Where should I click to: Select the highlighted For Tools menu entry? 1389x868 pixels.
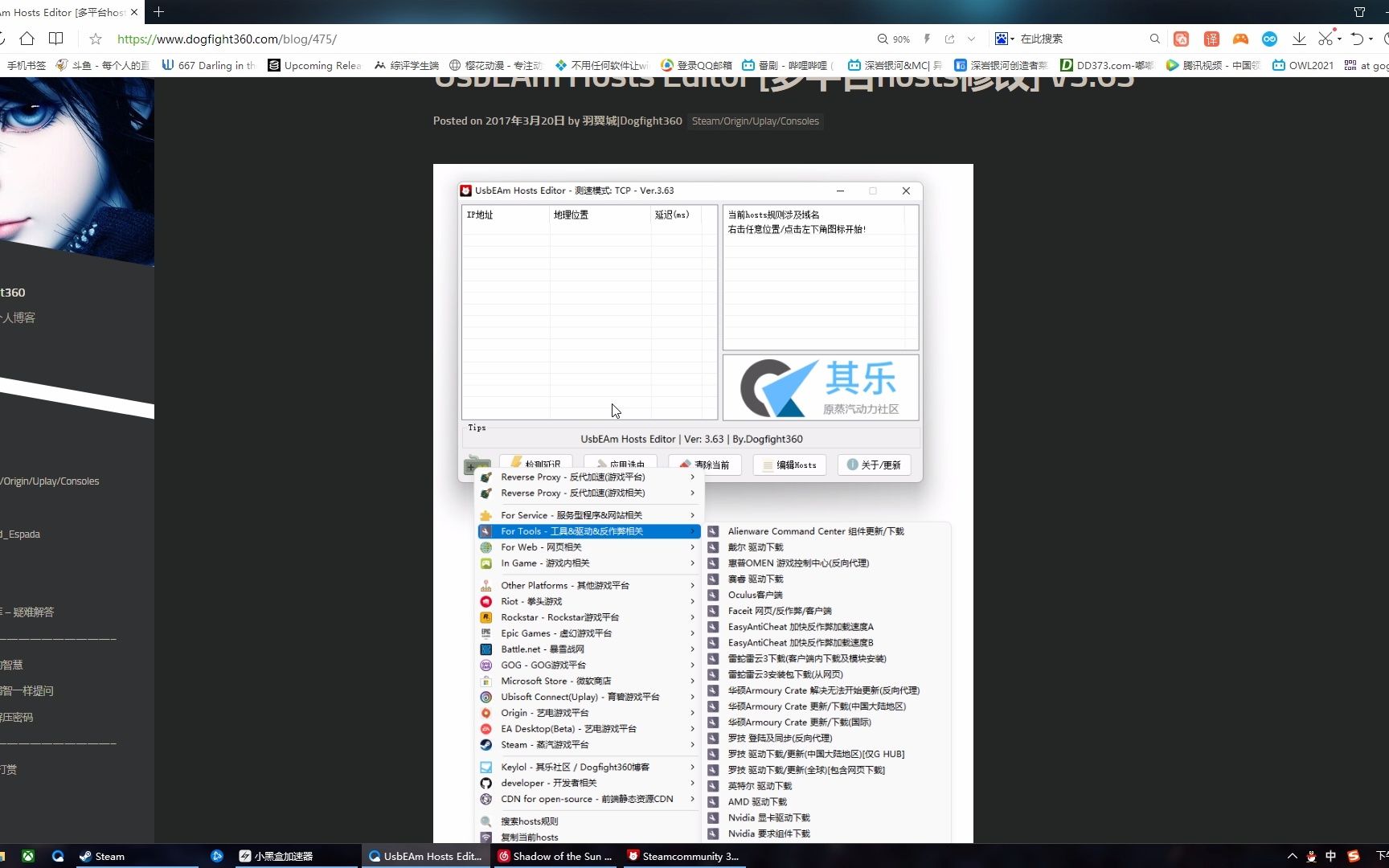(x=589, y=531)
